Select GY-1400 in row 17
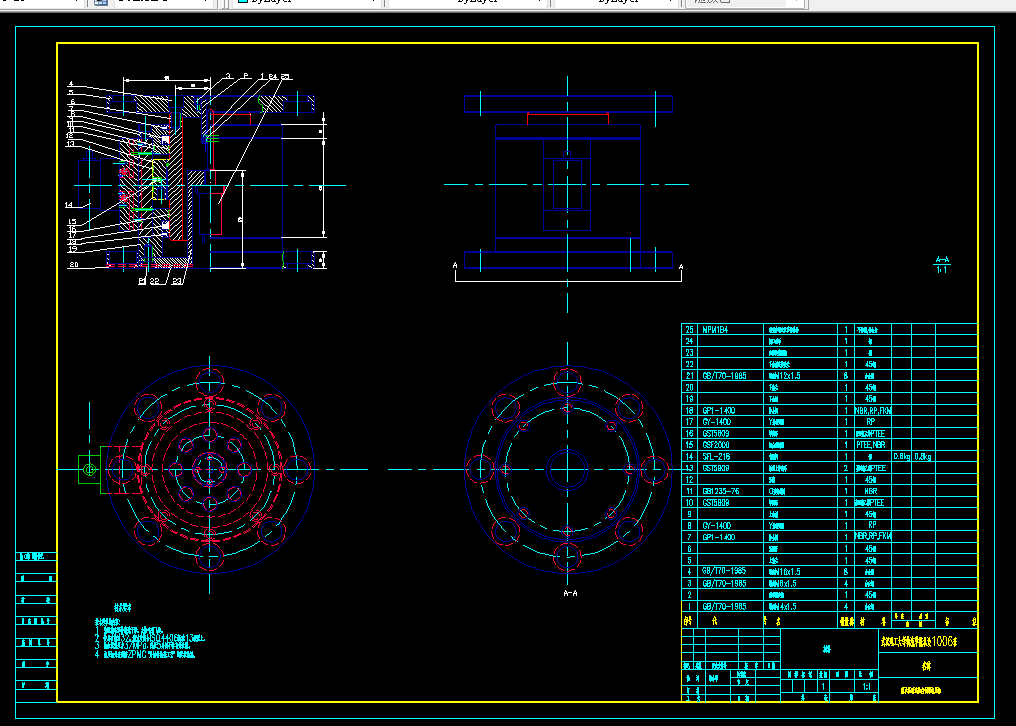 click(x=717, y=421)
